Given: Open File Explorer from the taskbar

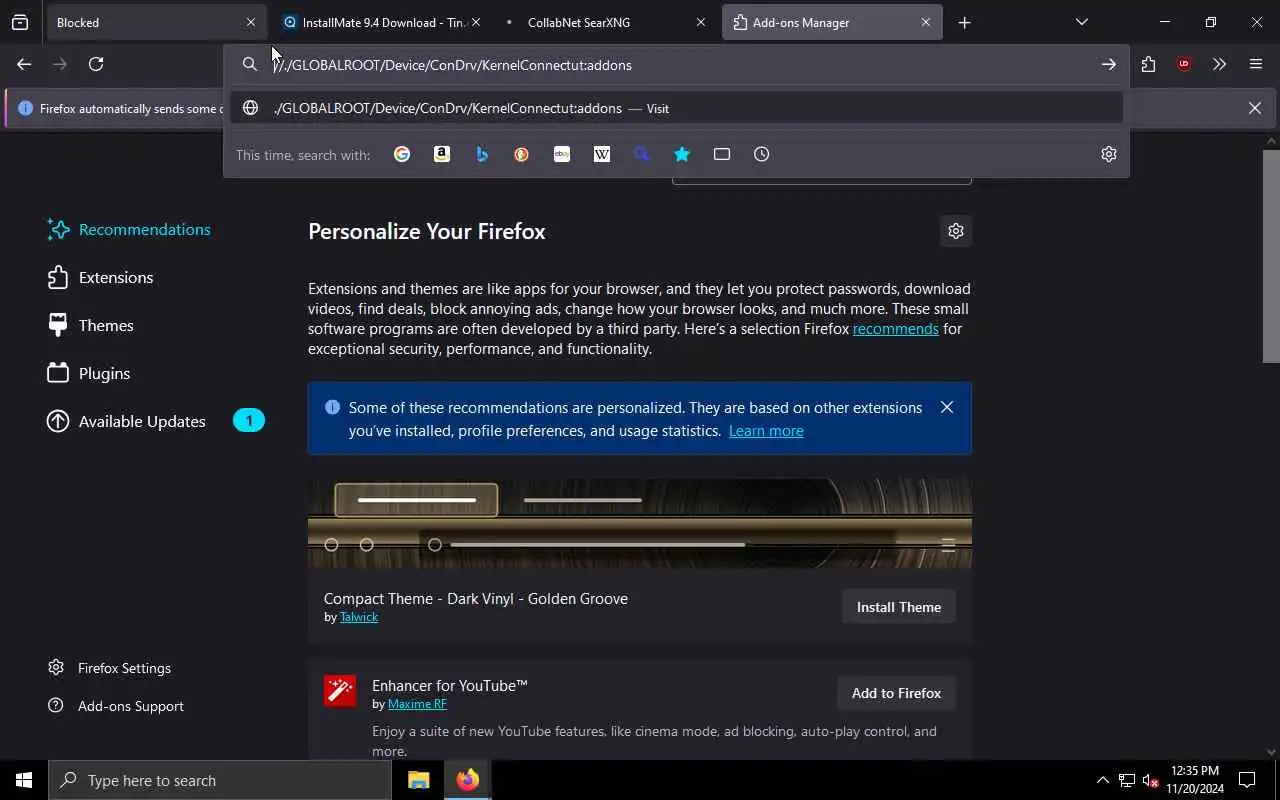Looking at the screenshot, I should [419, 780].
